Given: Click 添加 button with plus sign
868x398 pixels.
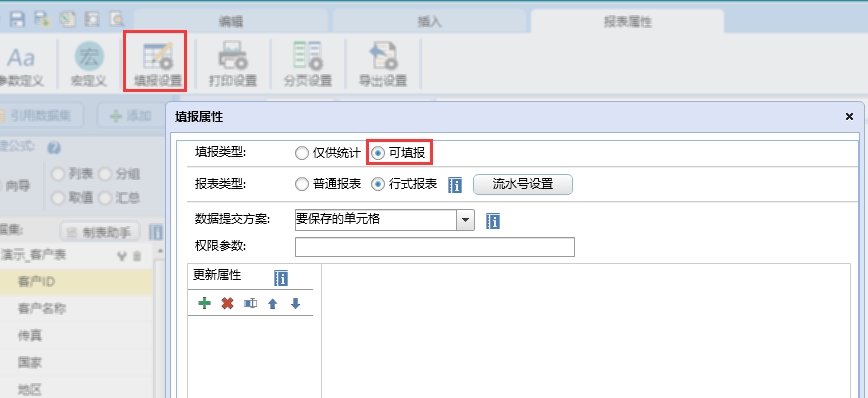Looking at the screenshot, I should 131,116.
